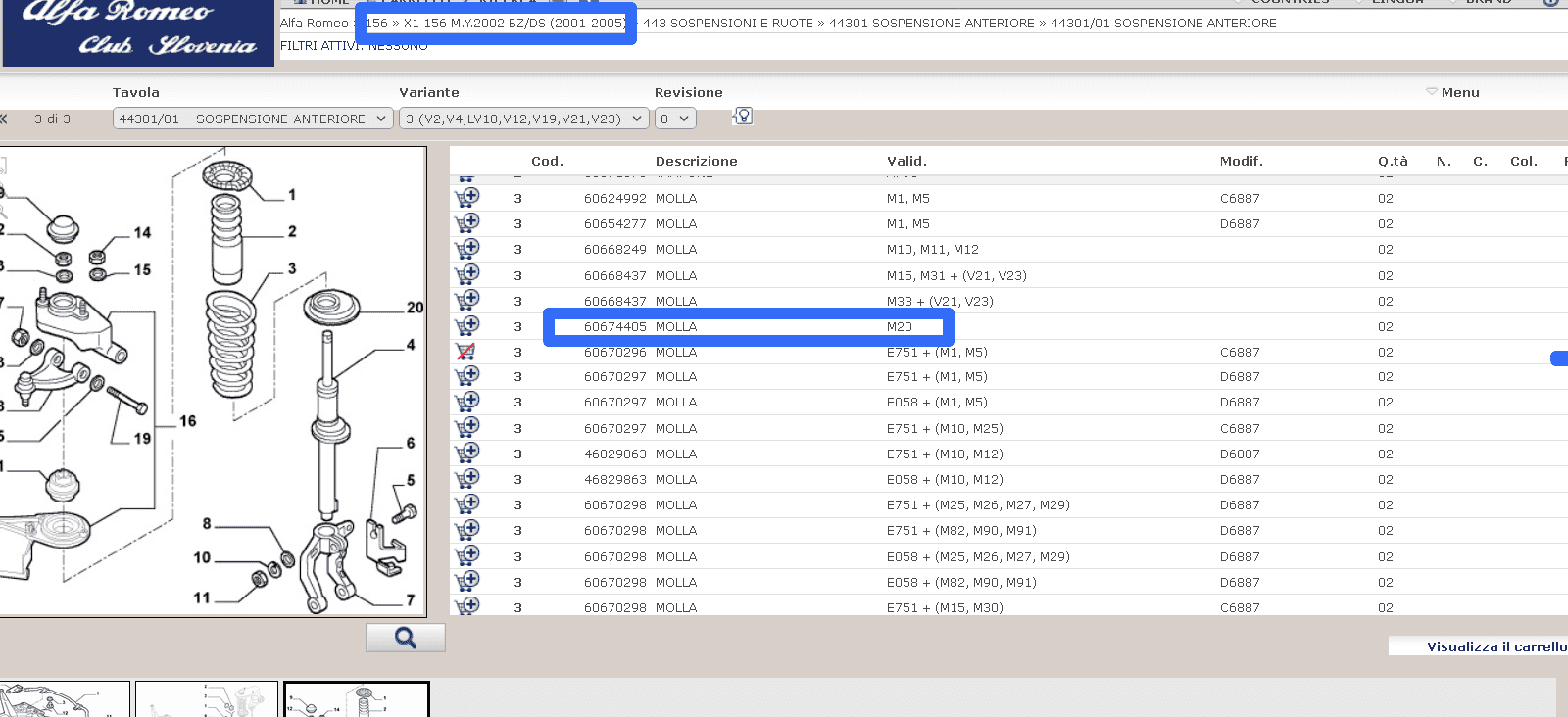Expand the Revisione dropdown
1568x717 pixels.
click(x=674, y=119)
